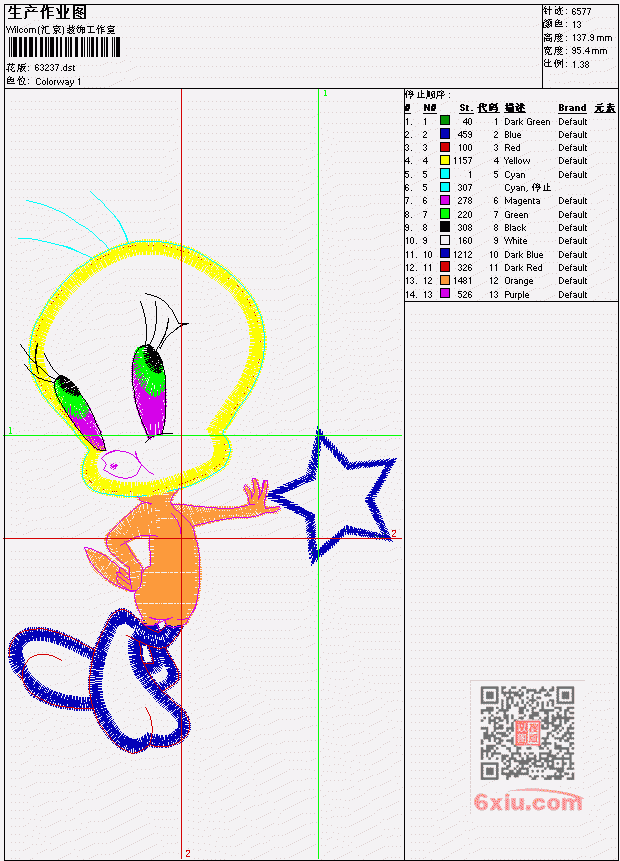Select the White description in row 10
The width and height of the screenshot is (620, 861).
(x=515, y=241)
